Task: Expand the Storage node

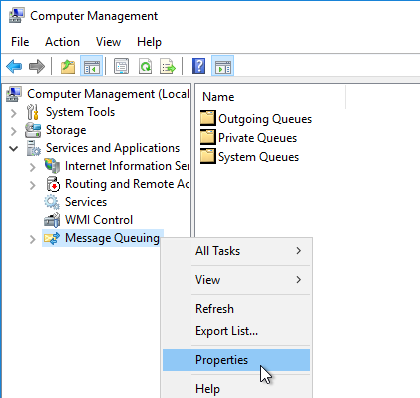Action: (14, 131)
